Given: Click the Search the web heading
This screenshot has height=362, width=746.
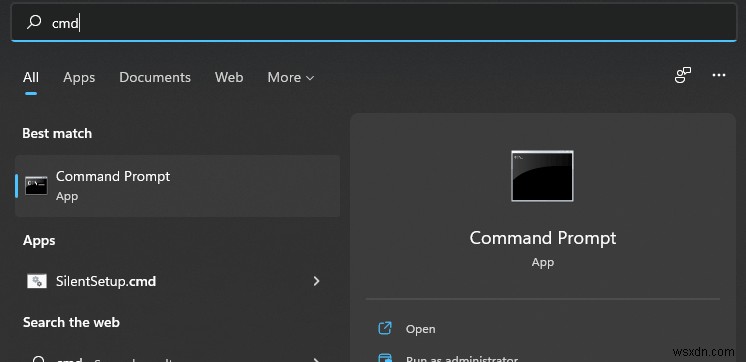Looking at the screenshot, I should (71, 323).
